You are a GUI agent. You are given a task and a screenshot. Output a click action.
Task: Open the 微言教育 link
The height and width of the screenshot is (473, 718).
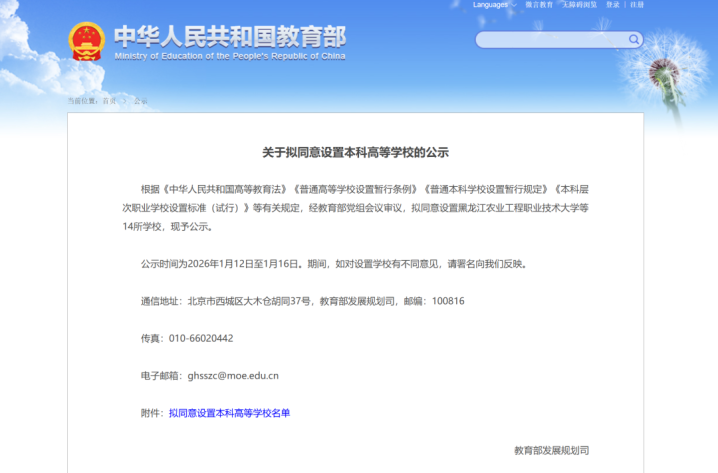[x=539, y=5]
